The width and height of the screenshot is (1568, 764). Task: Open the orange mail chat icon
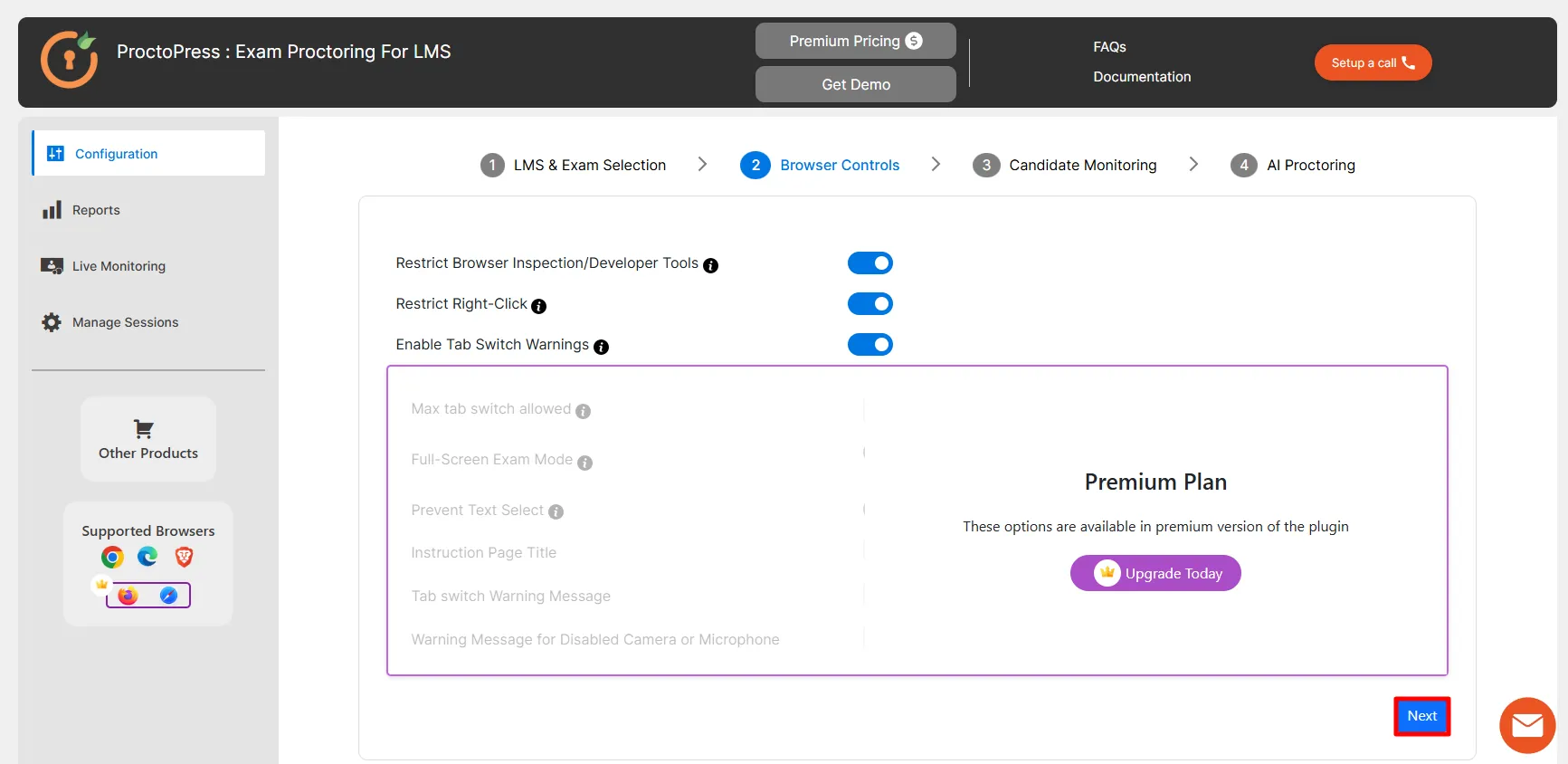(x=1527, y=725)
